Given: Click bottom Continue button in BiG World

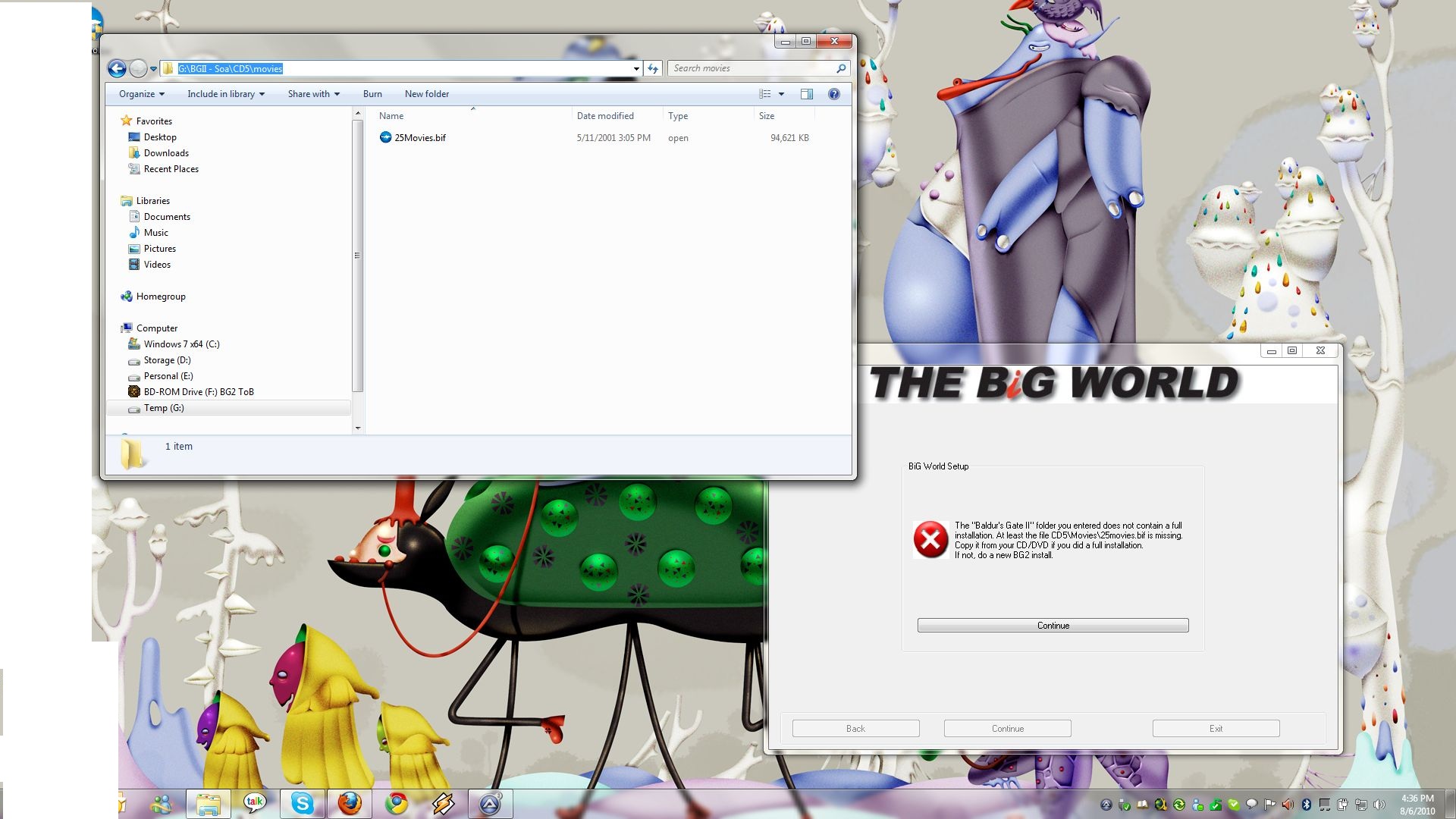Looking at the screenshot, I should 1007,729.
